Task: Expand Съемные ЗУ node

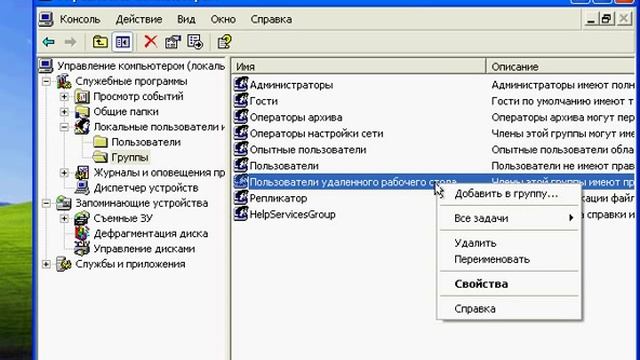Action: click(64, 218)
